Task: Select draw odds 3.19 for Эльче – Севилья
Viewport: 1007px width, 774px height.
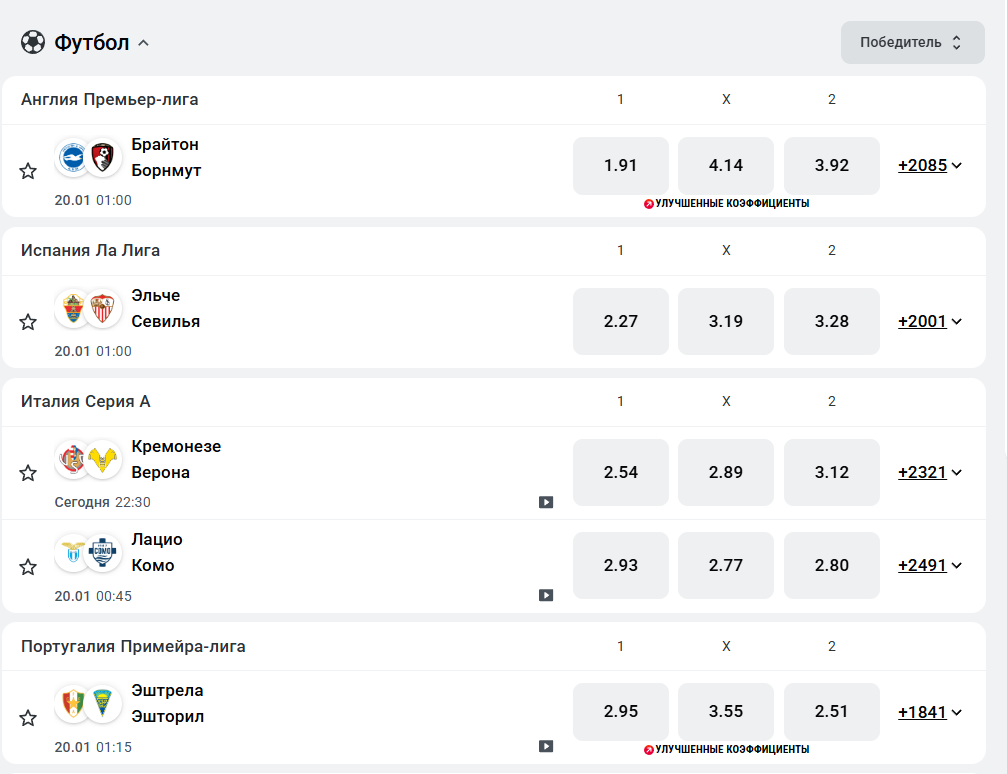Action: coord(726,322)
